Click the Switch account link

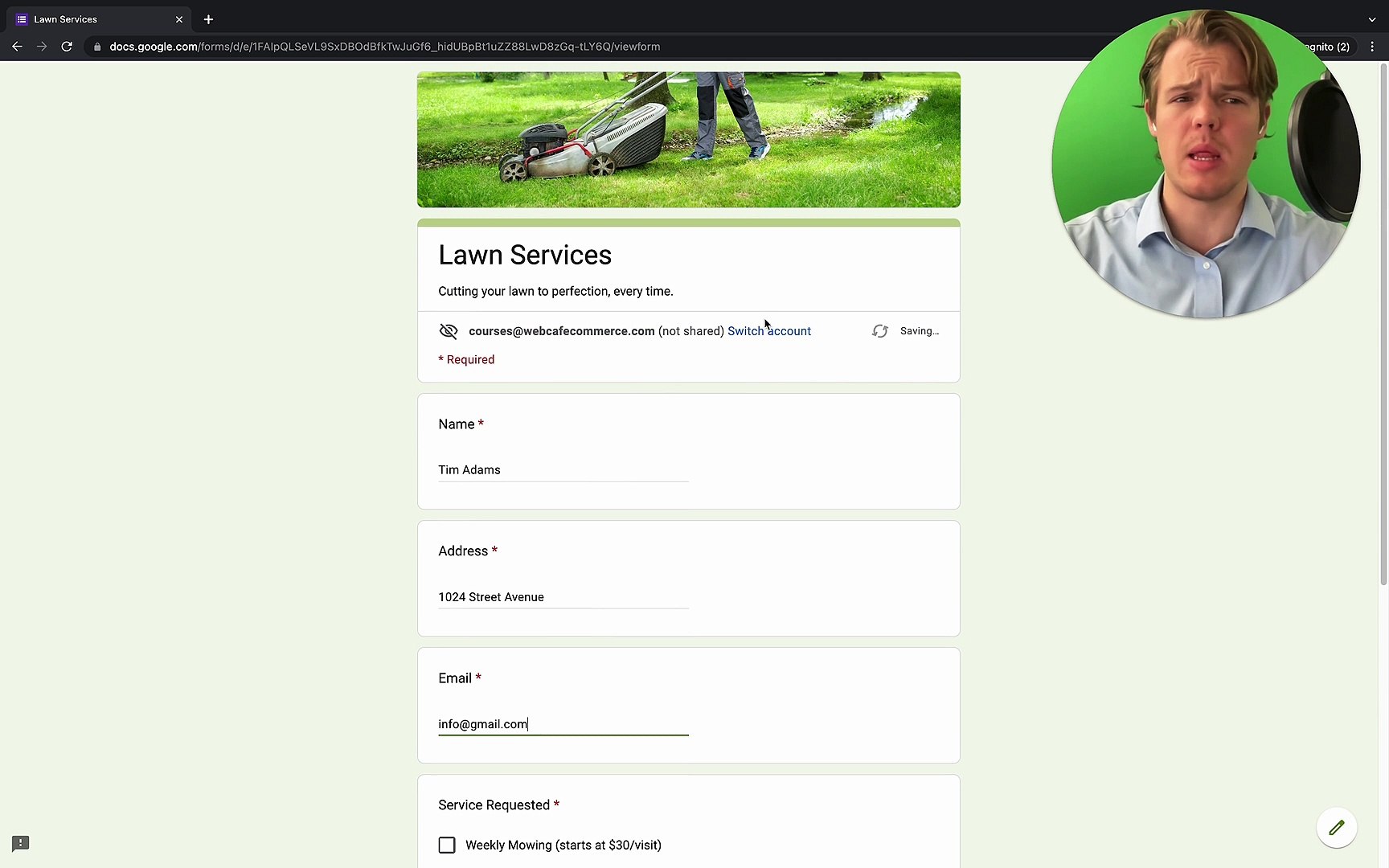tap(768, 331)
